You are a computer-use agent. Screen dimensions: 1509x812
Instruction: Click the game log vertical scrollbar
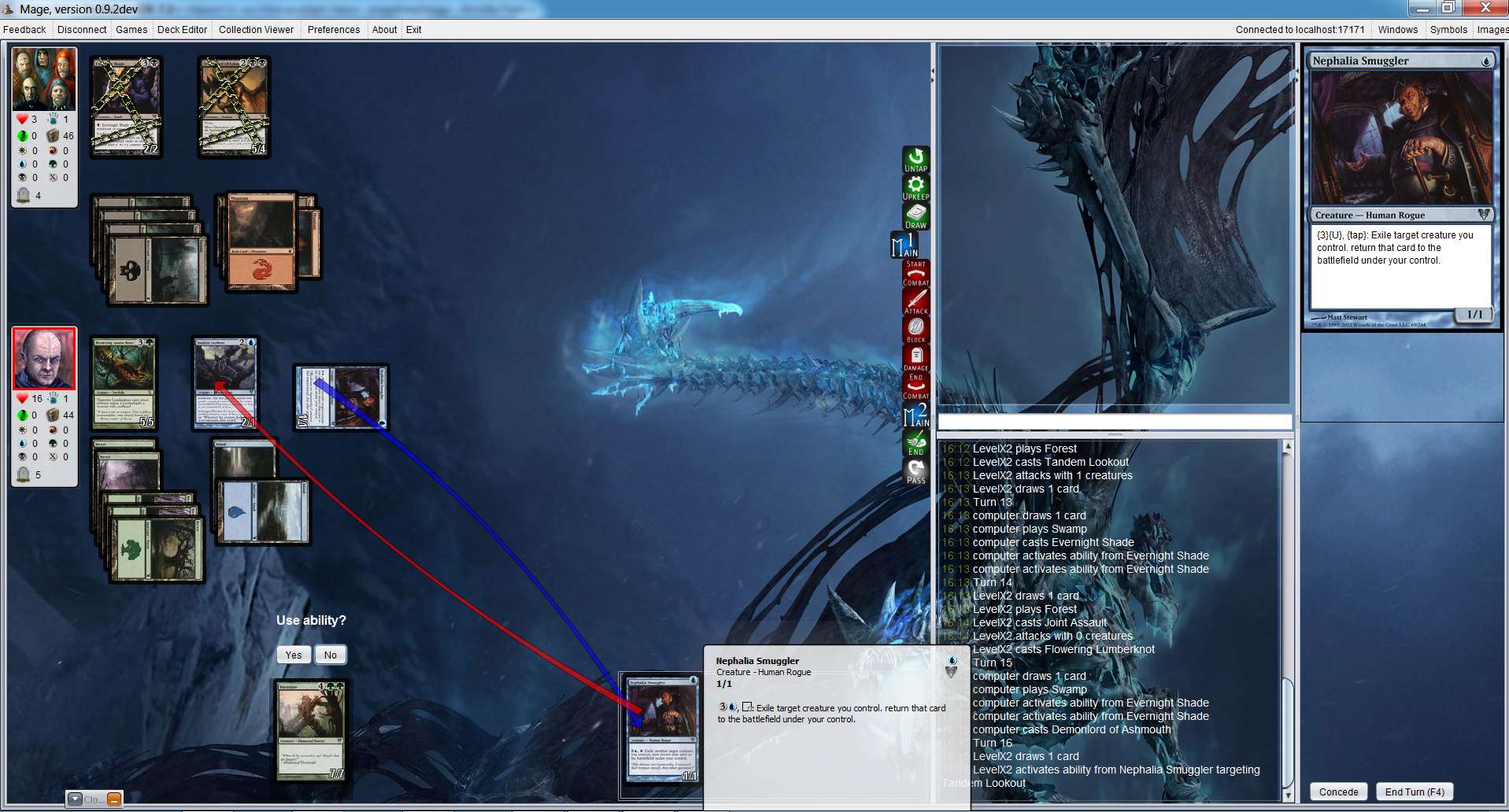1288,614
